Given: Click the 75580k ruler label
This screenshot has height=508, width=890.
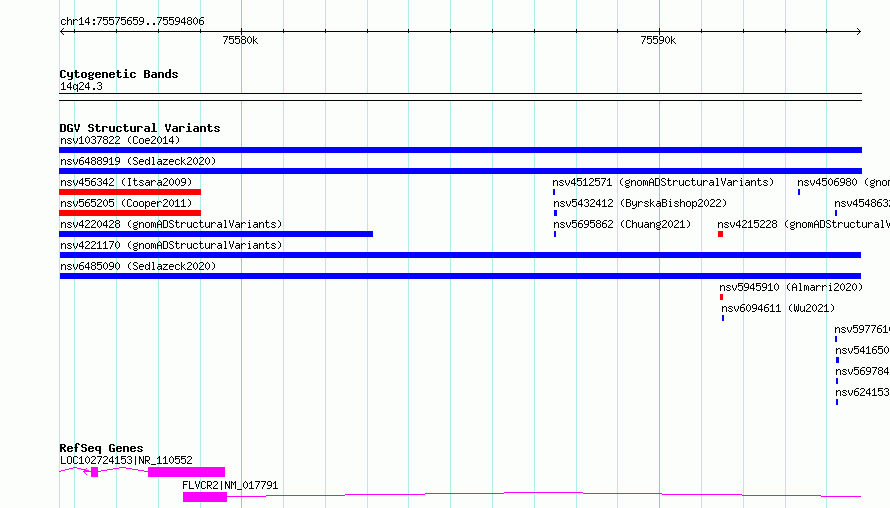Looking at the screenshot, I should (x=240, y=40).
